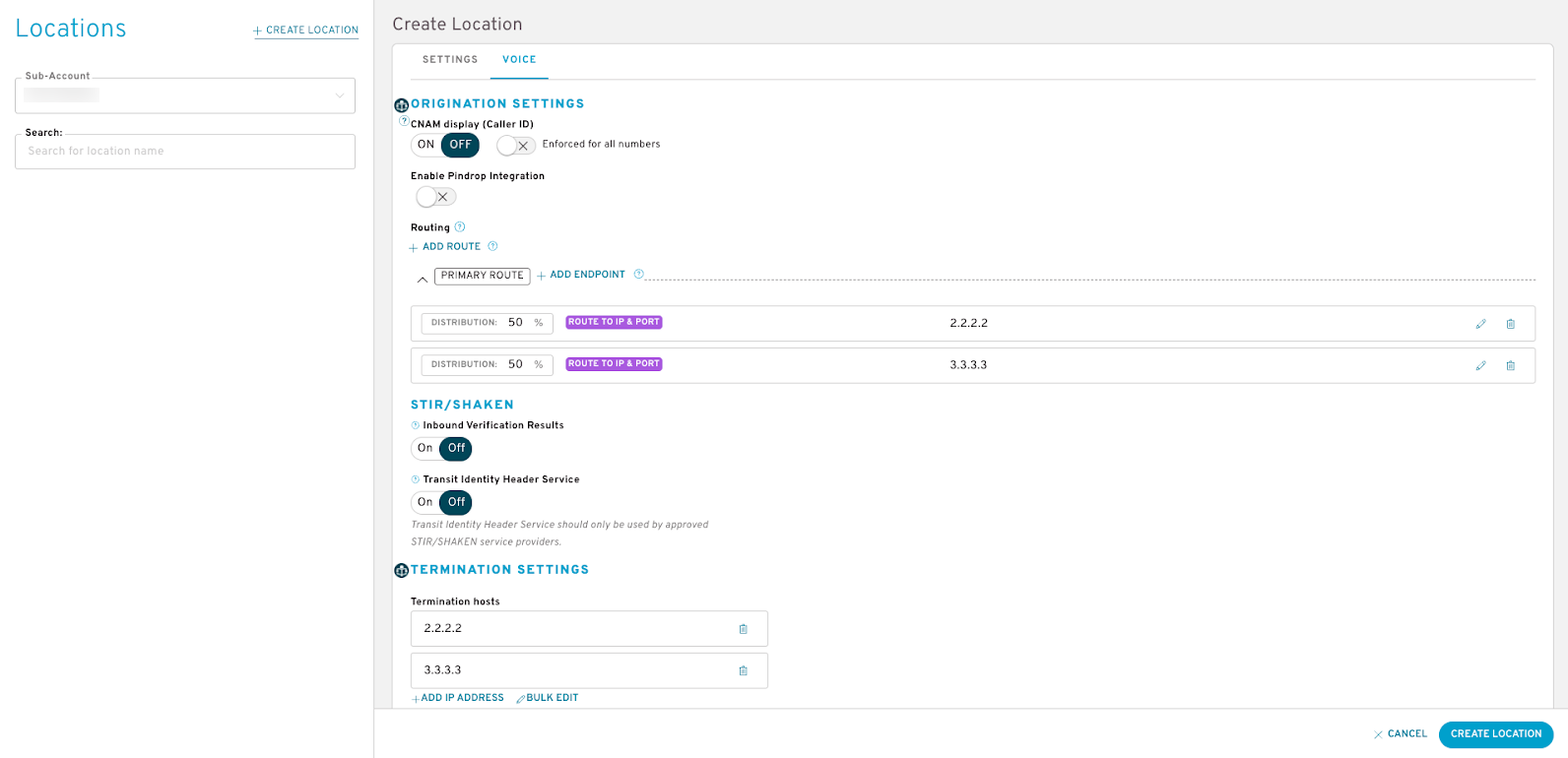This screenshot has width=1568, height=758.
Task: Edit the 3.3.3.3 route endpoint
Action: pos(1480,365)
